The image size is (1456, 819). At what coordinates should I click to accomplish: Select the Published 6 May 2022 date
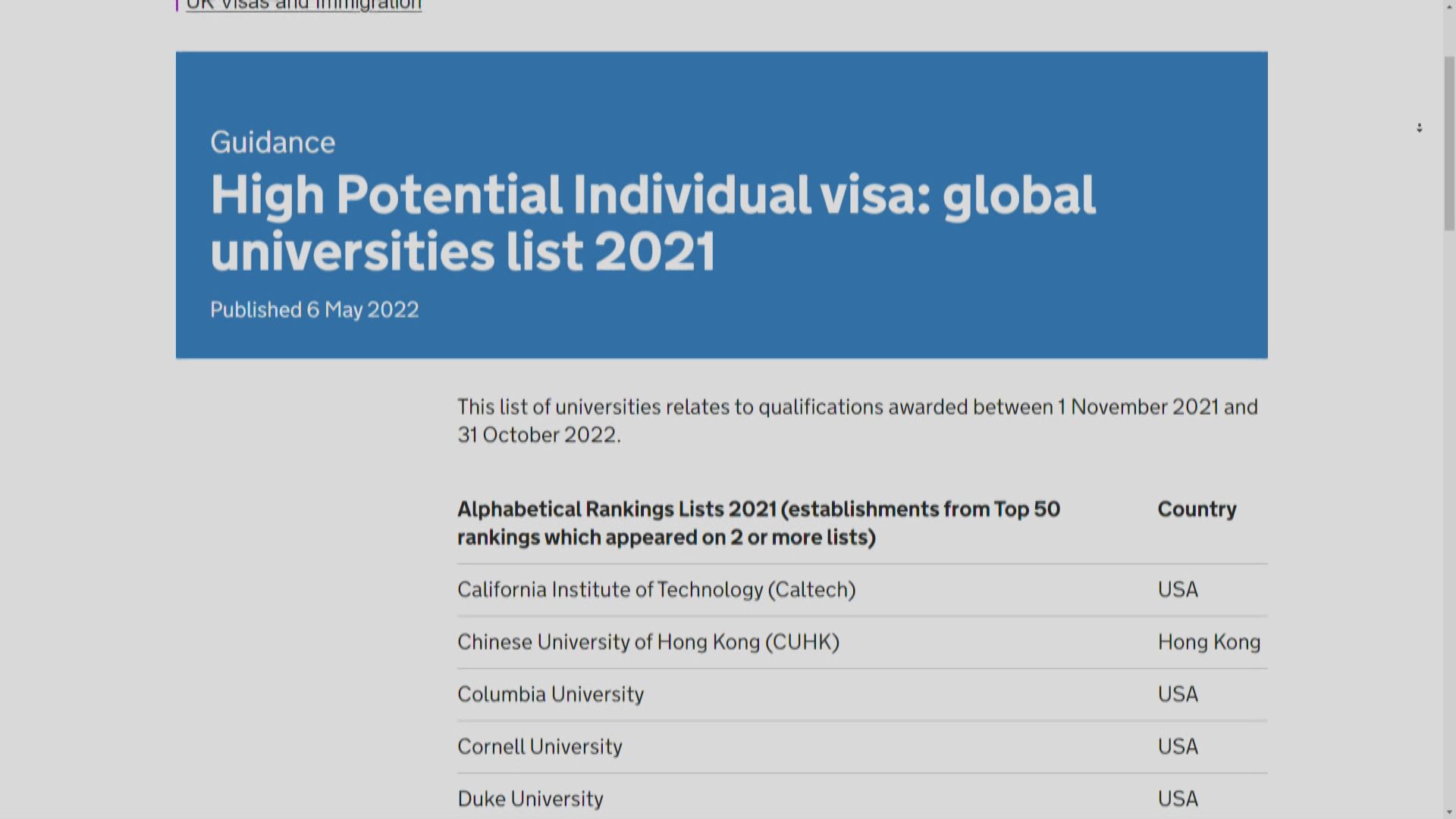click(x=314, y=309)
